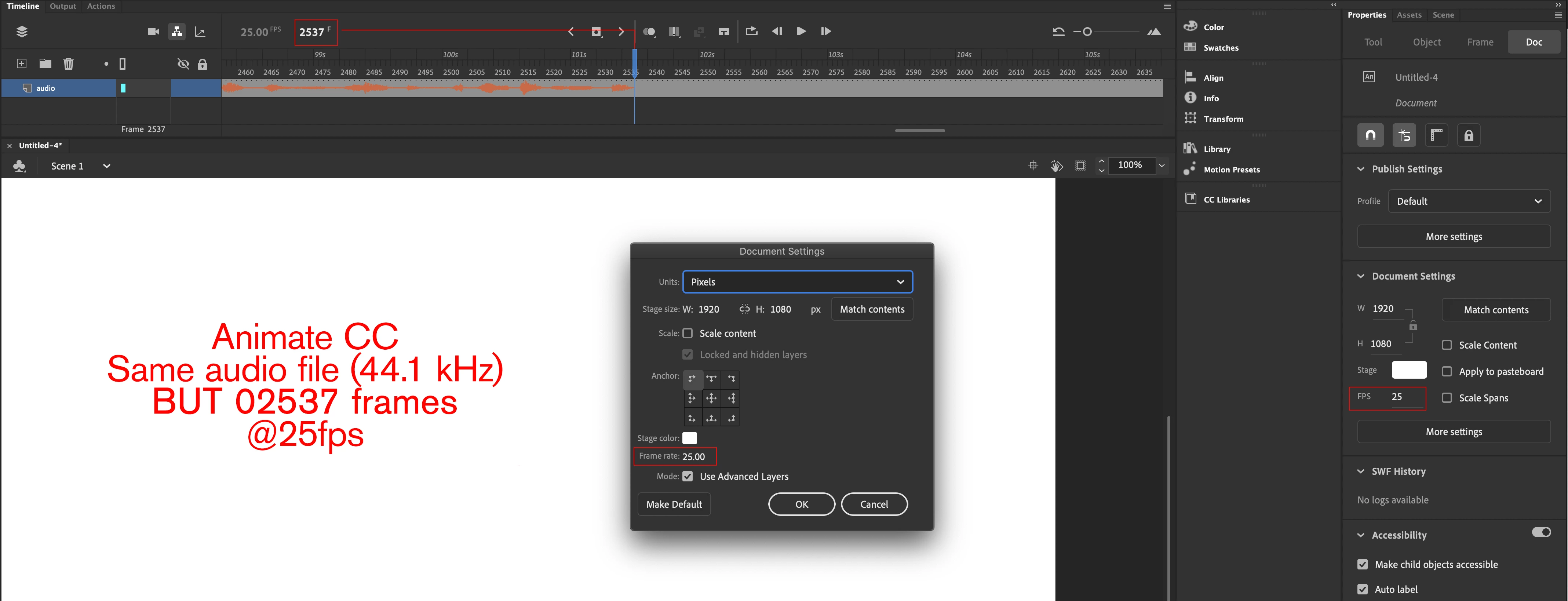1568x601 pixels.
Task: Open the CC Libraries panel
Action: (1226, 199)
